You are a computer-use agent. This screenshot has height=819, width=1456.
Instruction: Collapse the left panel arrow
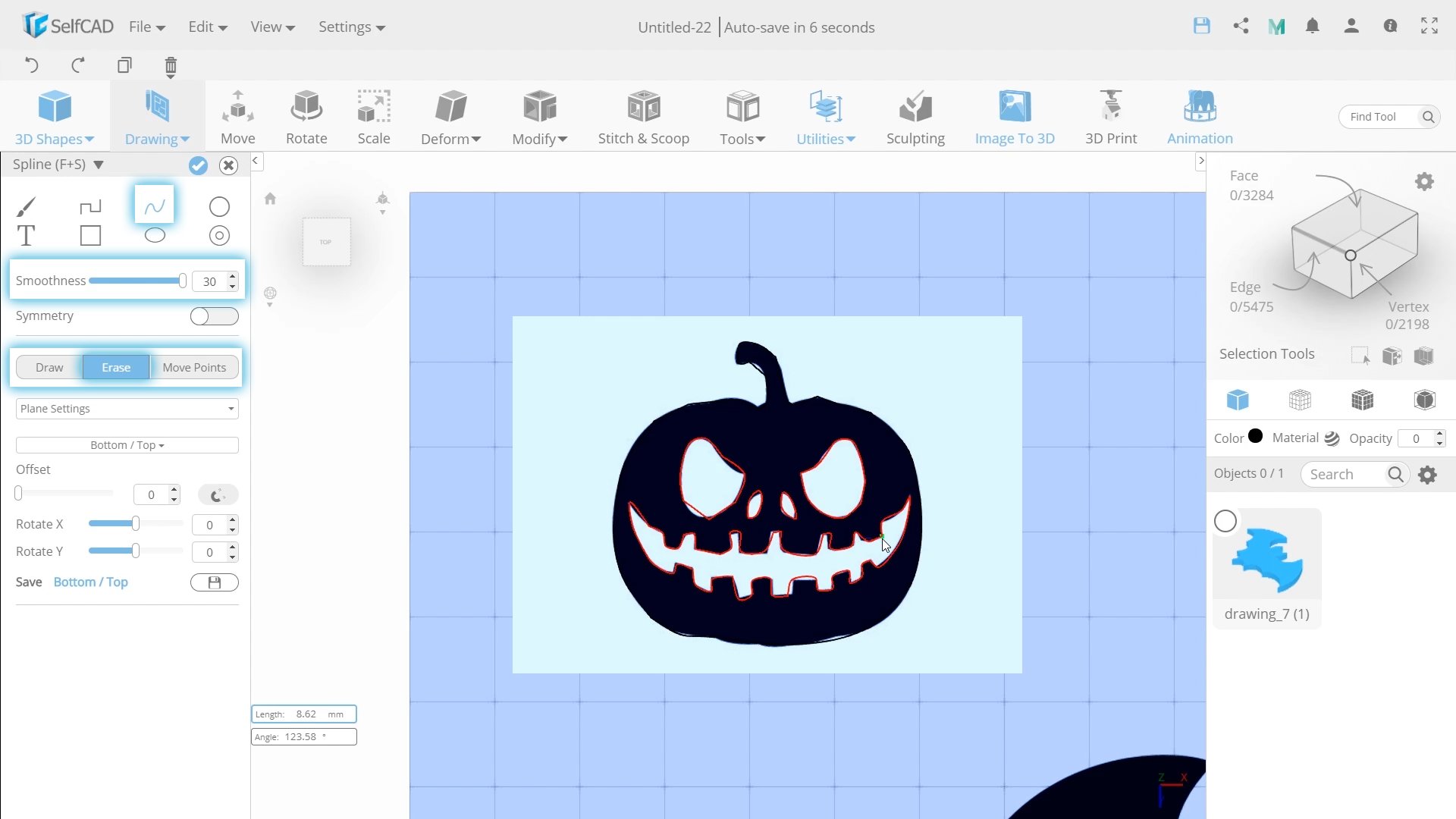pyautogui.click(x=256, y=161)
